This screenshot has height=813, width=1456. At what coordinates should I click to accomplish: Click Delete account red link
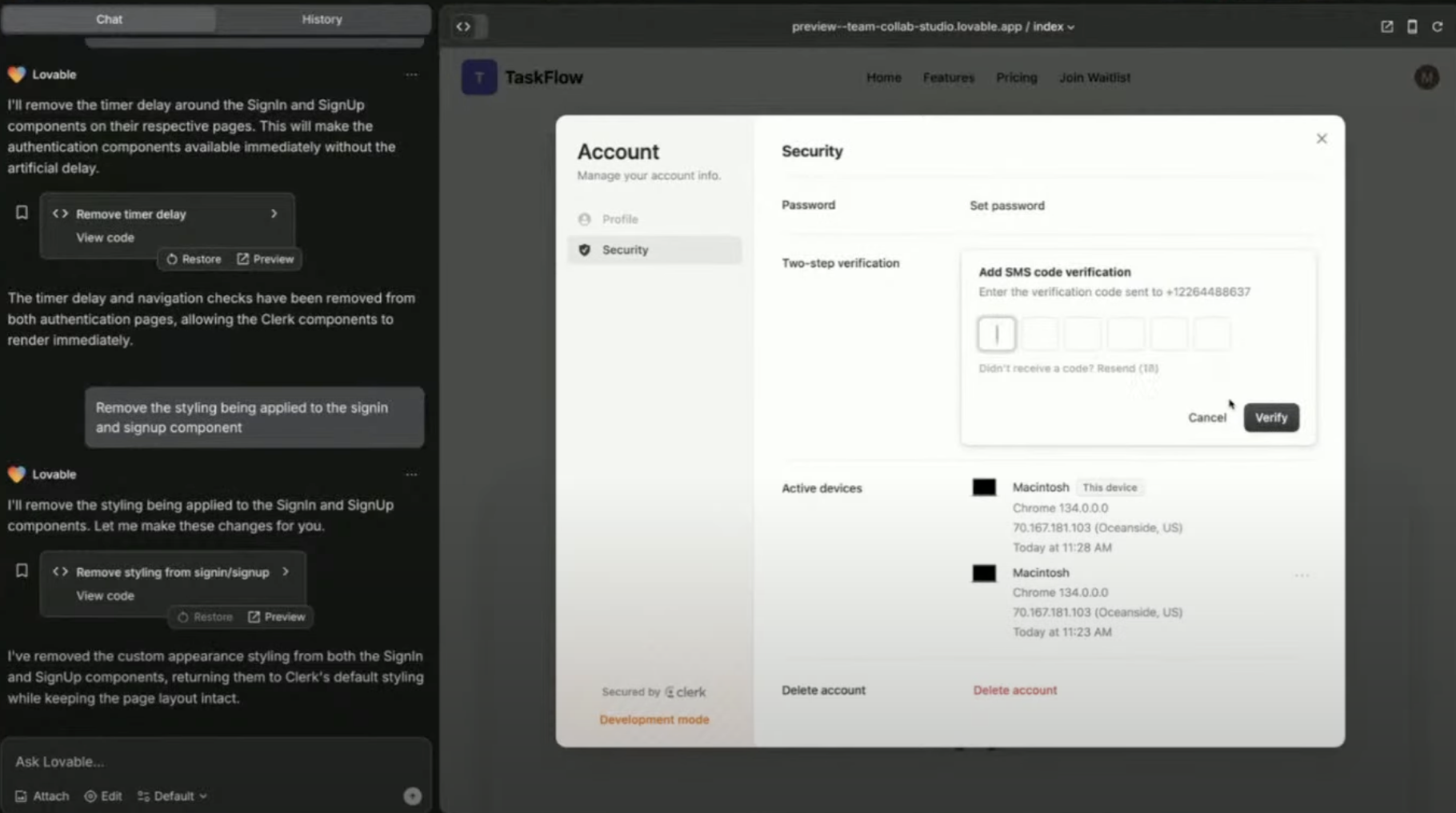(1014, 690)
